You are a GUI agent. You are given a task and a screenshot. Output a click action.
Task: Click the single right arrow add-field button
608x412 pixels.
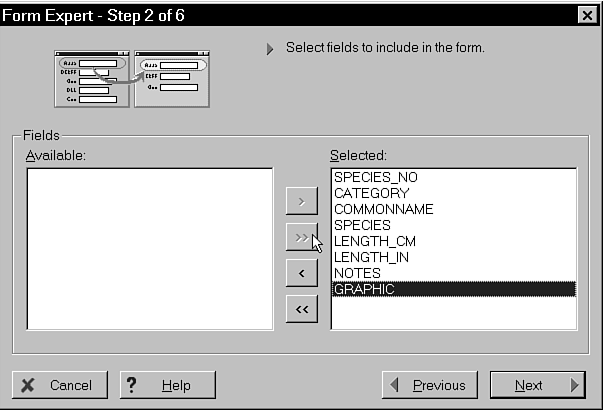[301, 200]
